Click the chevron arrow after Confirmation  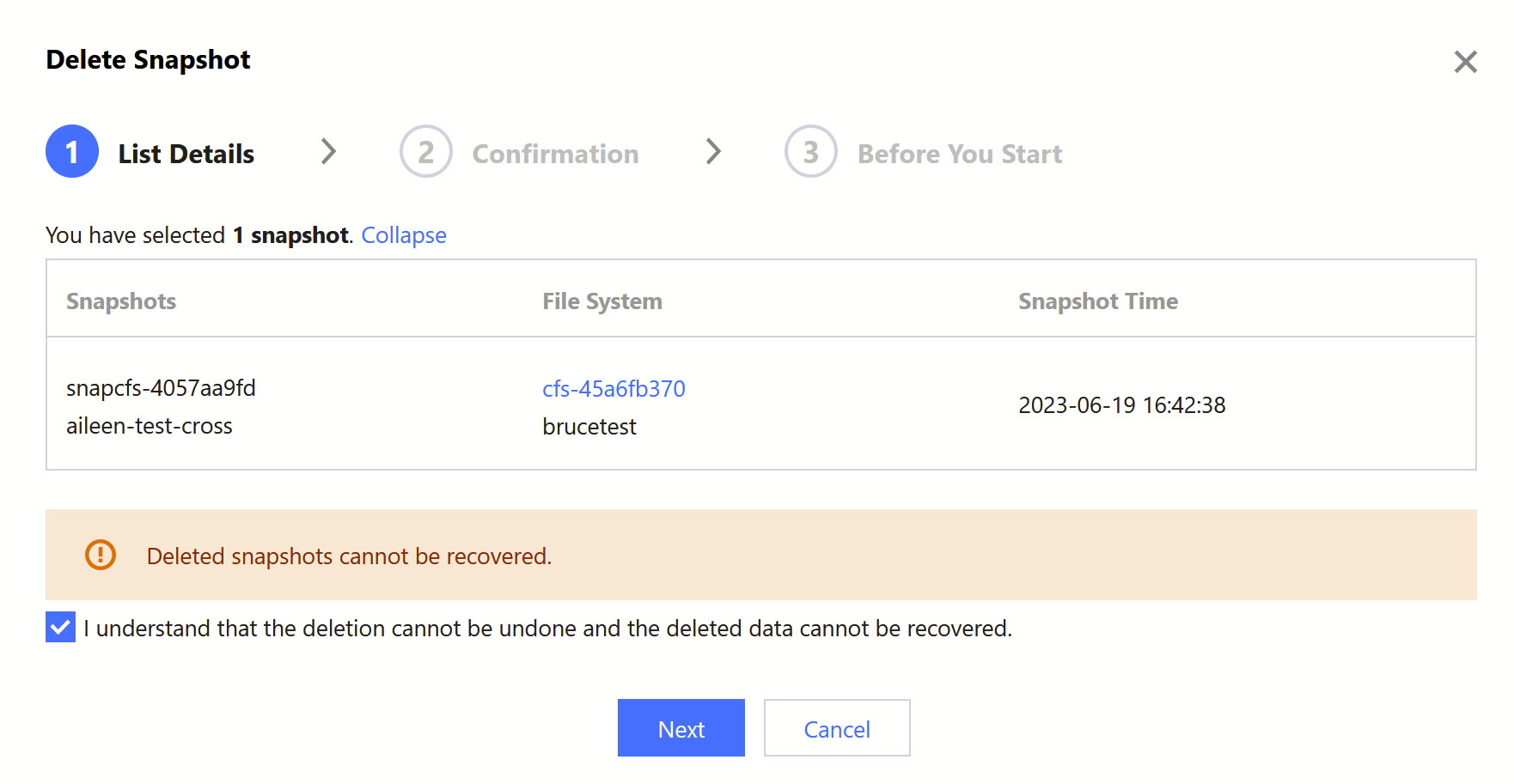point(713,152)
